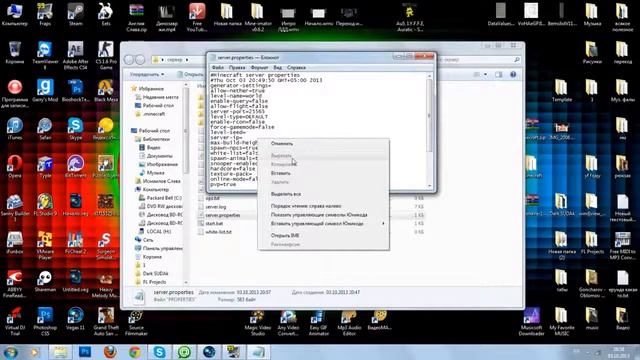Choose Открыть IME in the context menu
The image size is (640, 360).
[323, 236]
